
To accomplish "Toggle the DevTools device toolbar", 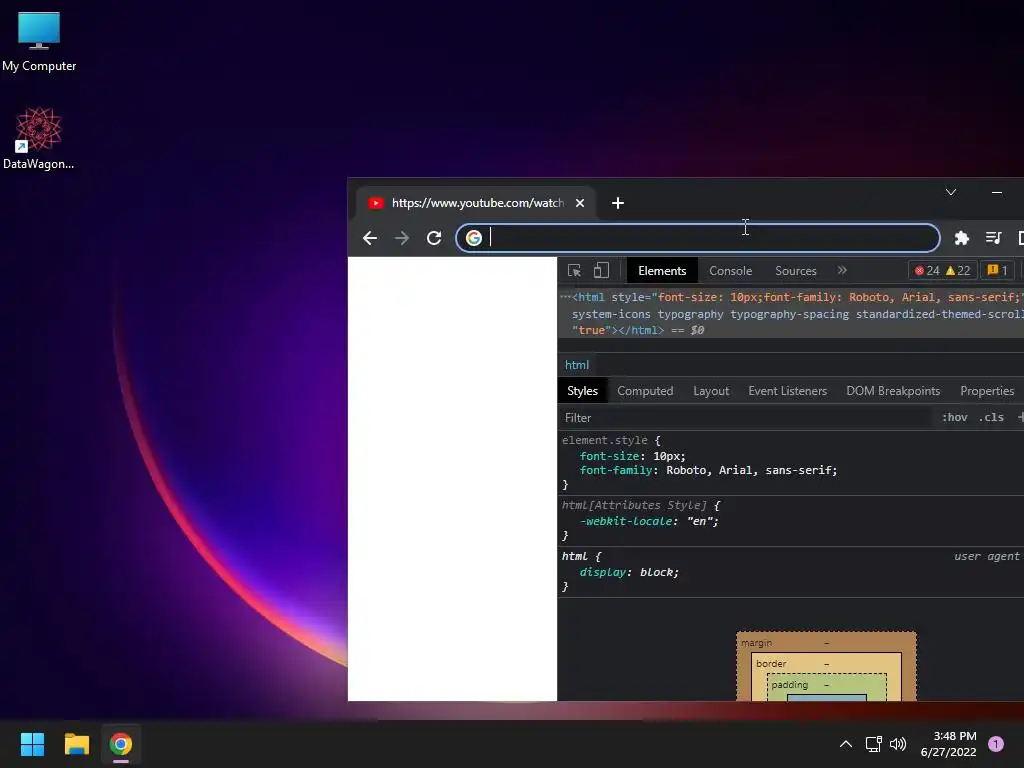I will click(601, 270).
